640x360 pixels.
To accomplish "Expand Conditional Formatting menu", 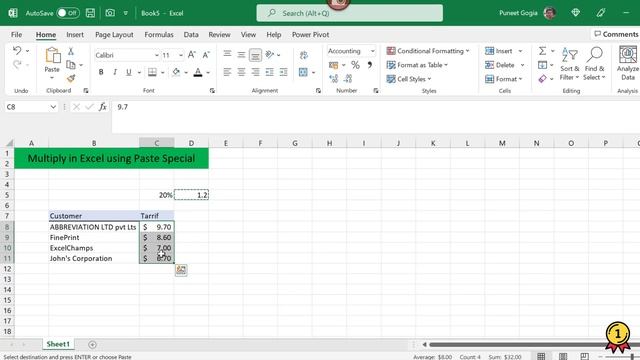I will pos(428,51).
